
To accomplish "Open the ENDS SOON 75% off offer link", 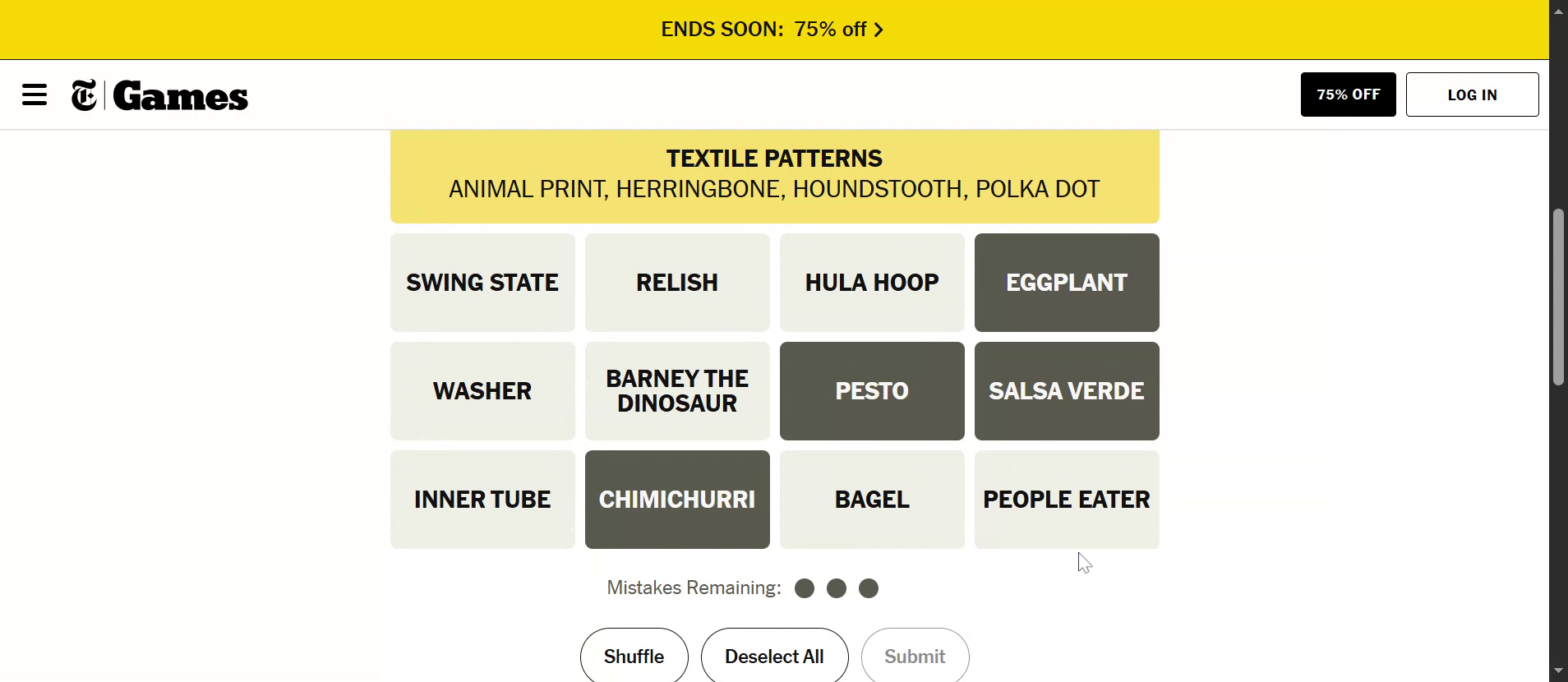I will tap(763, 30).
